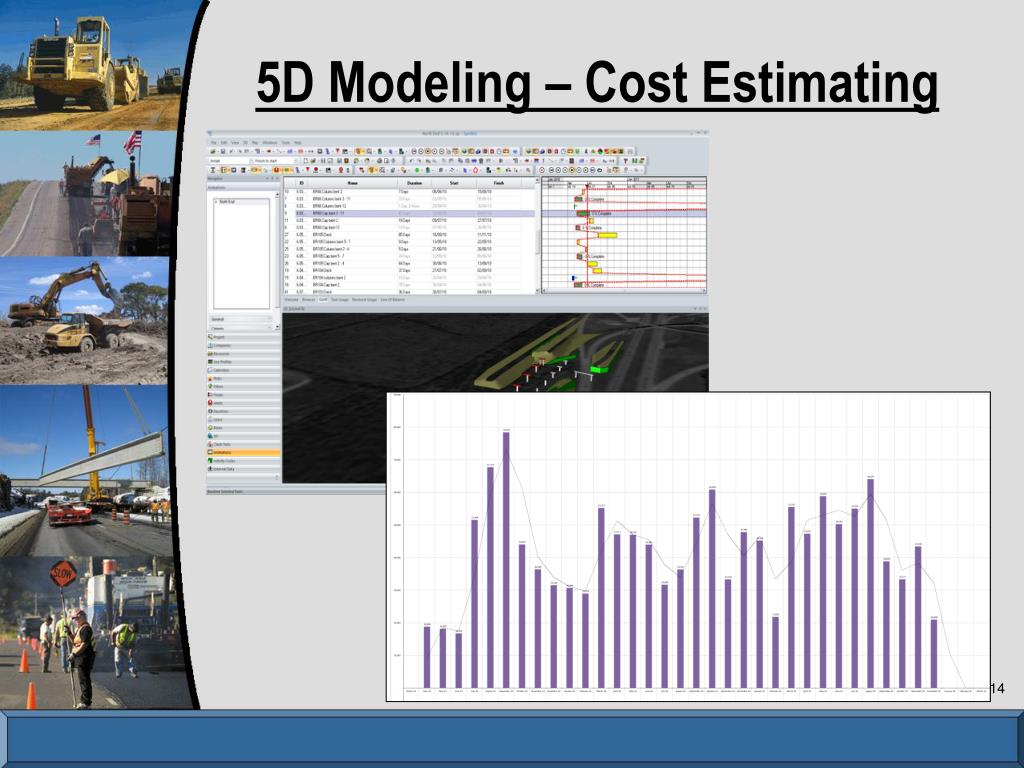
Task: Click the Gantt horizontal scrollbar right arrow
Action: click(x=703, y=291)
